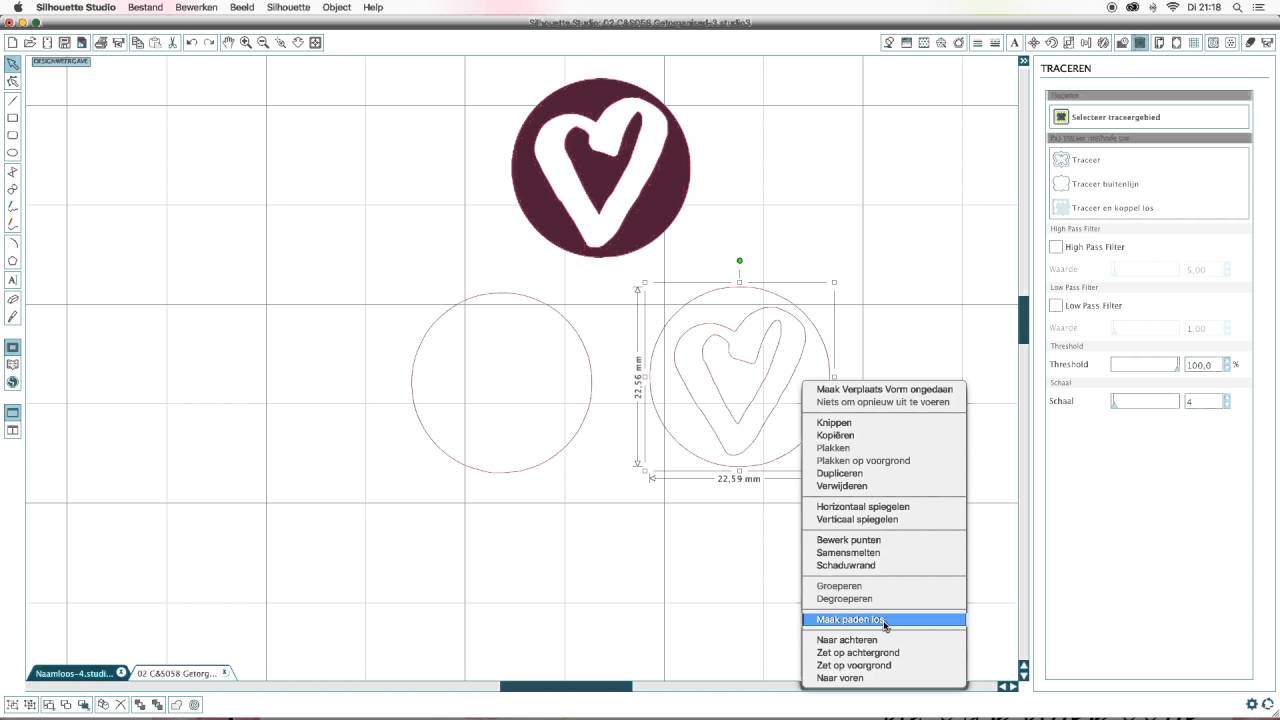Create a new document
This screenshot has width=1280, height=720.
pos(12,43)
